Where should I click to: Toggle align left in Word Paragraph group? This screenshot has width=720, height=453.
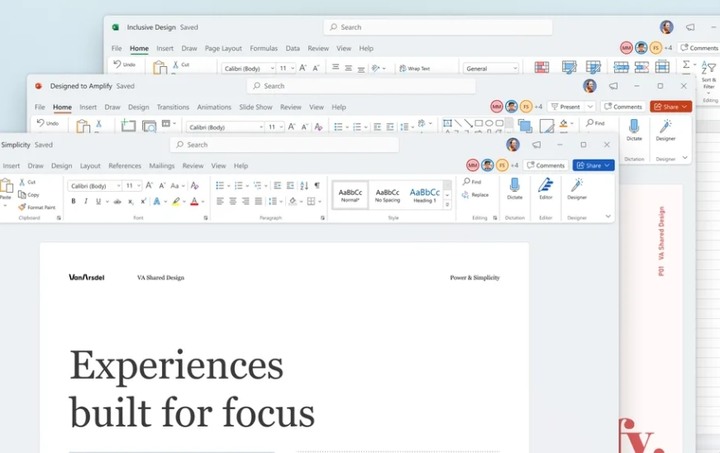point(220,201)
